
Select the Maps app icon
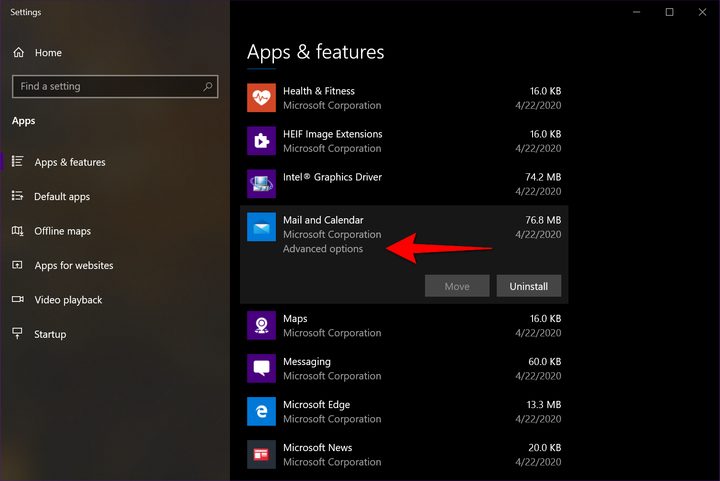261,325
